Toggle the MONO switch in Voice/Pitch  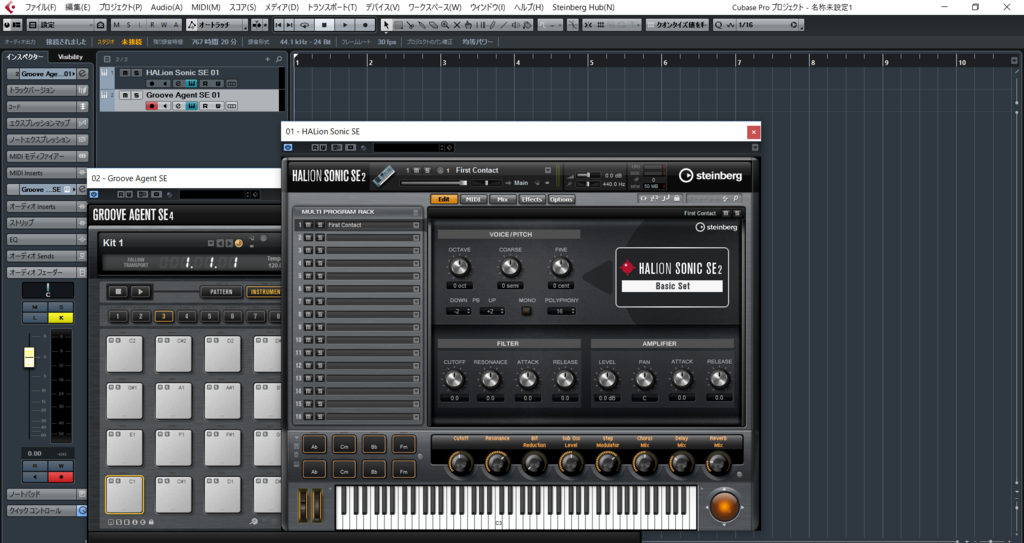pos(526,311)
